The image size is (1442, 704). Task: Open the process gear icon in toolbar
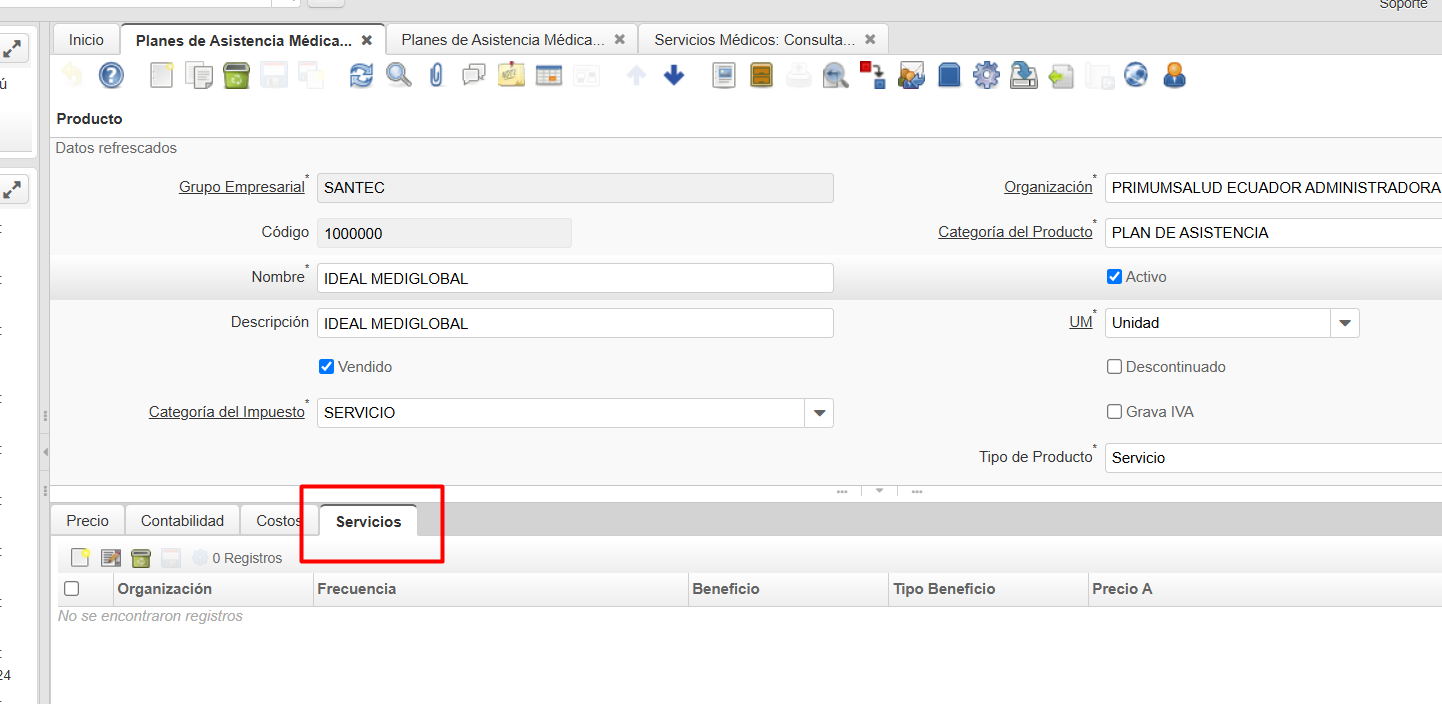(986, 75)
